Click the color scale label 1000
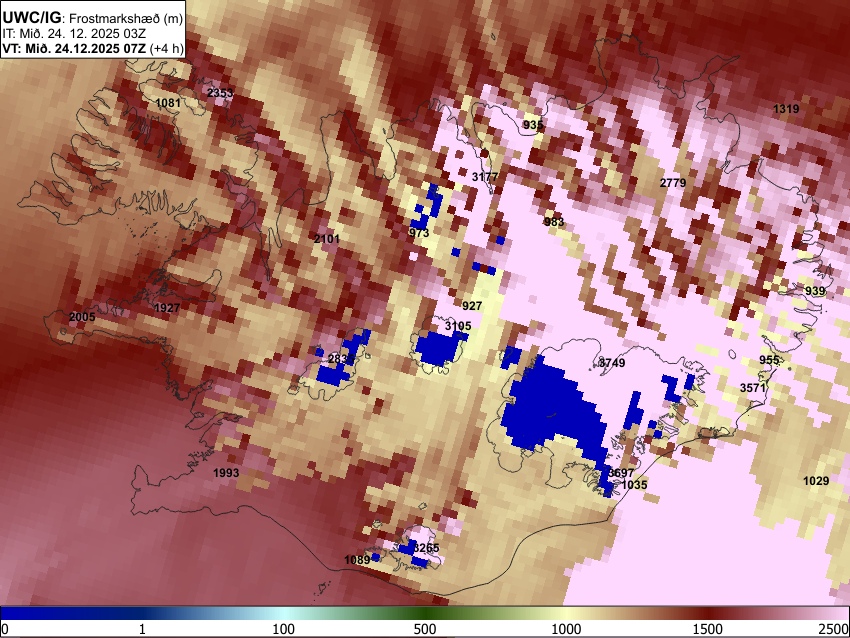The width and height of the screenshot is (850, 638). point(566,629)
